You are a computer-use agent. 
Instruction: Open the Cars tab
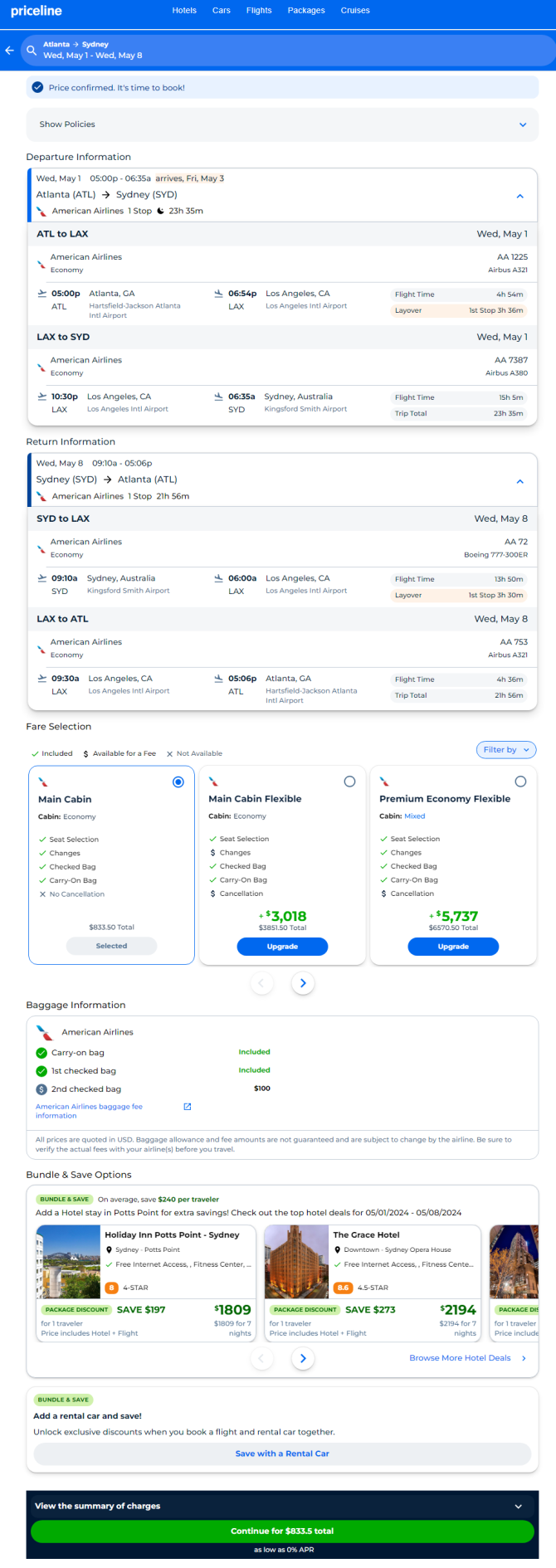click(x=222, y=11)
